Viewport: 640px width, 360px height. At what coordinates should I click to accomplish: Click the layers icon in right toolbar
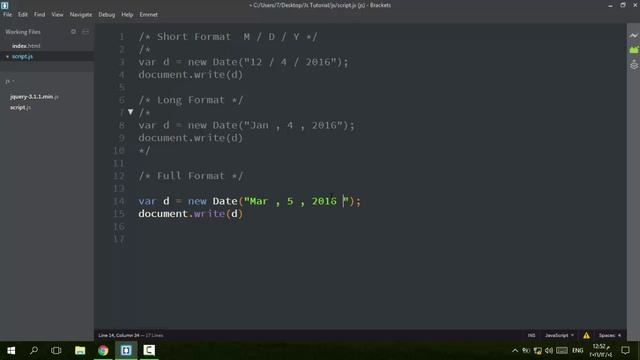click(633, 64)
